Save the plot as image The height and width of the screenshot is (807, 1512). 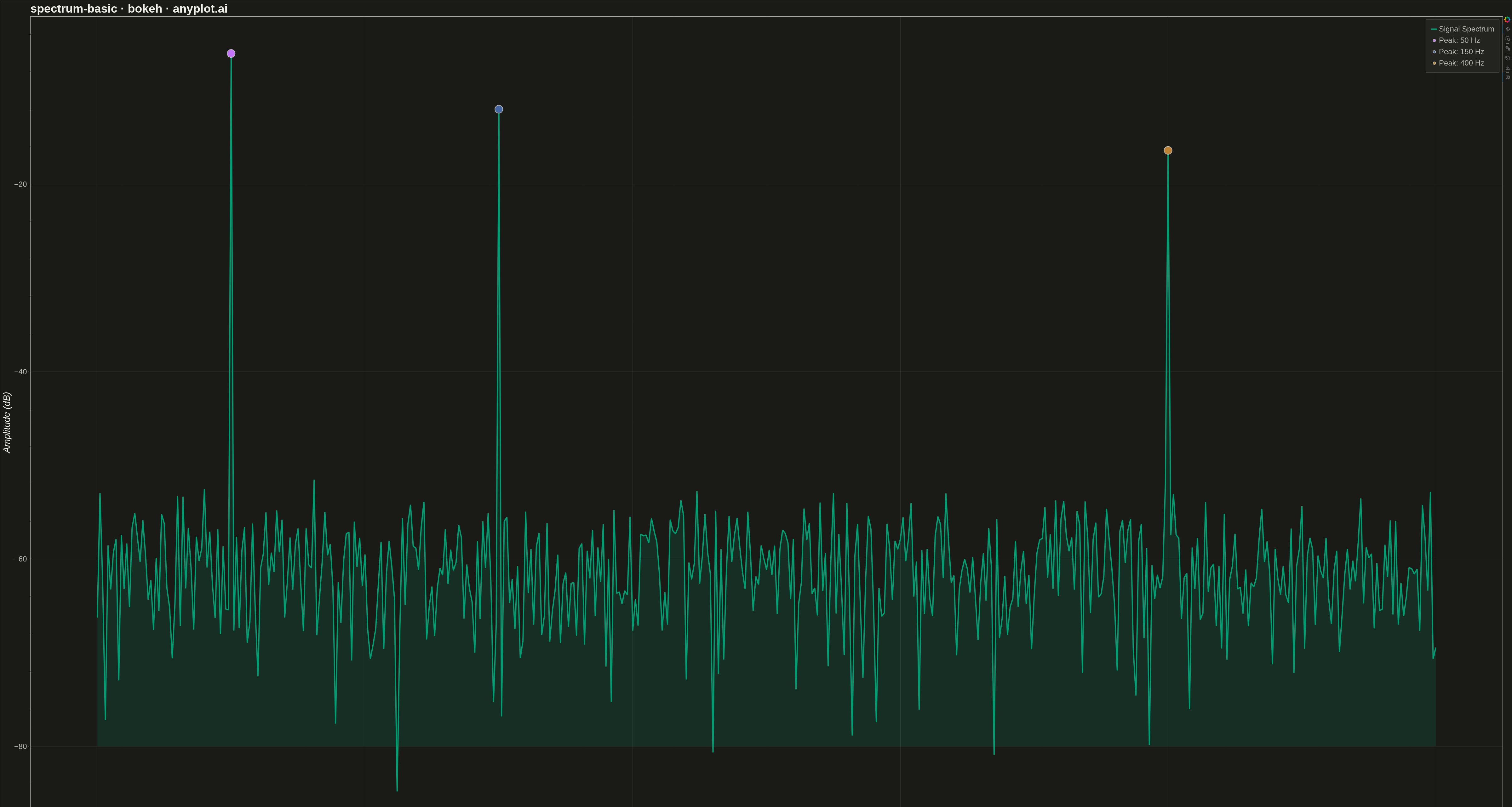pyautogui.click(x=1507, y=68)
